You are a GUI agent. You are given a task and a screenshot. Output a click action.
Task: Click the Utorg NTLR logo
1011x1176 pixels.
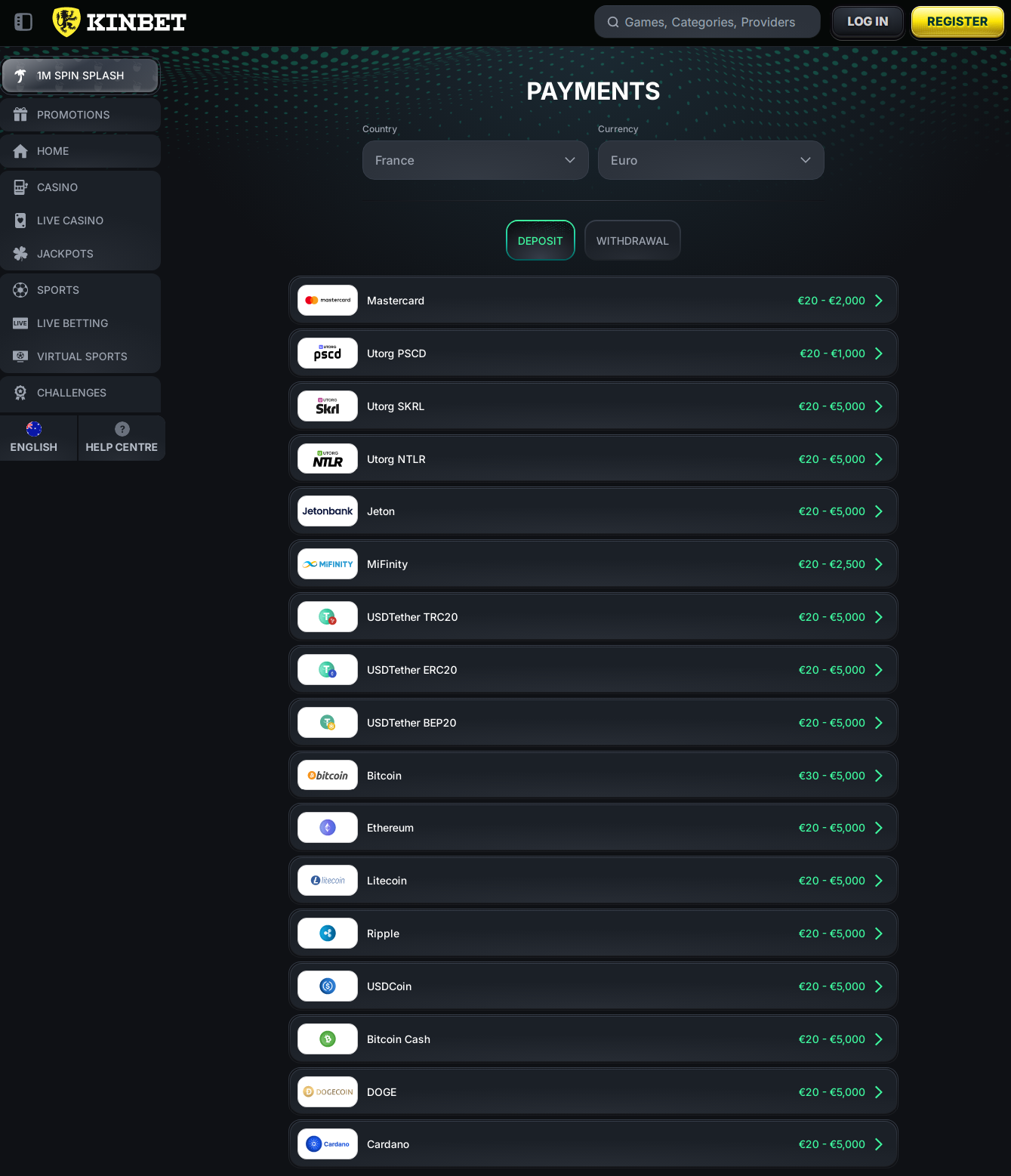[328, 459]
